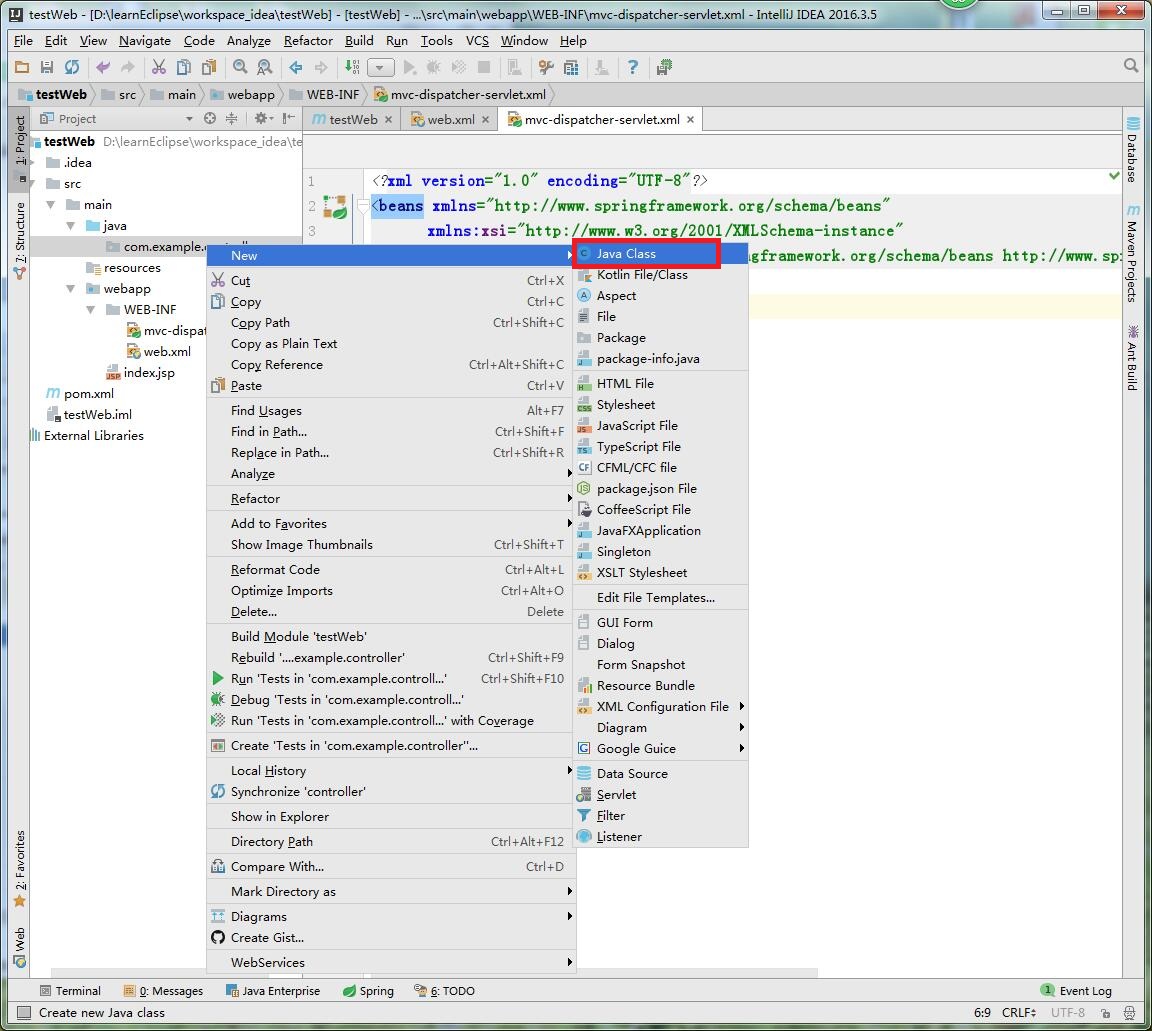Collapse the webapp folder node
1152x1031 pixels.
tap(71, 289)
